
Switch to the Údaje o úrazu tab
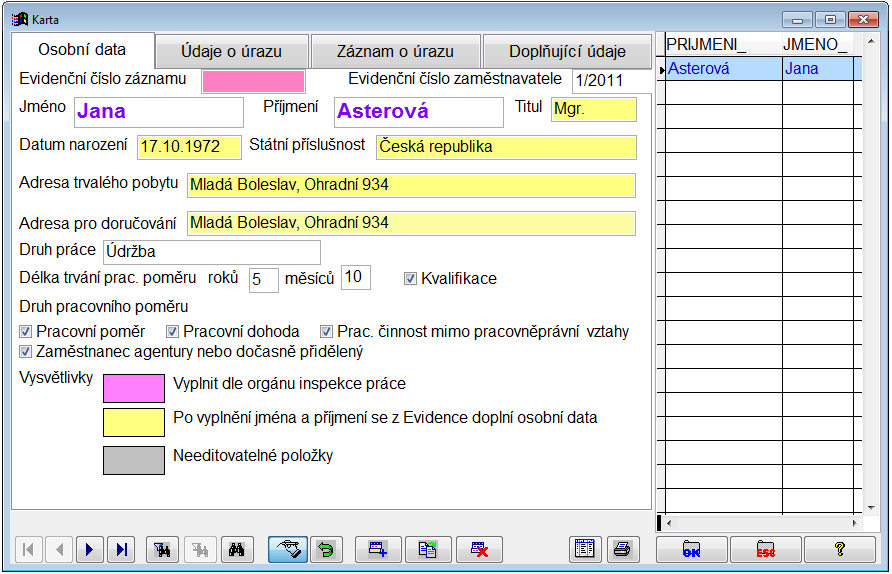pos(231,52)
